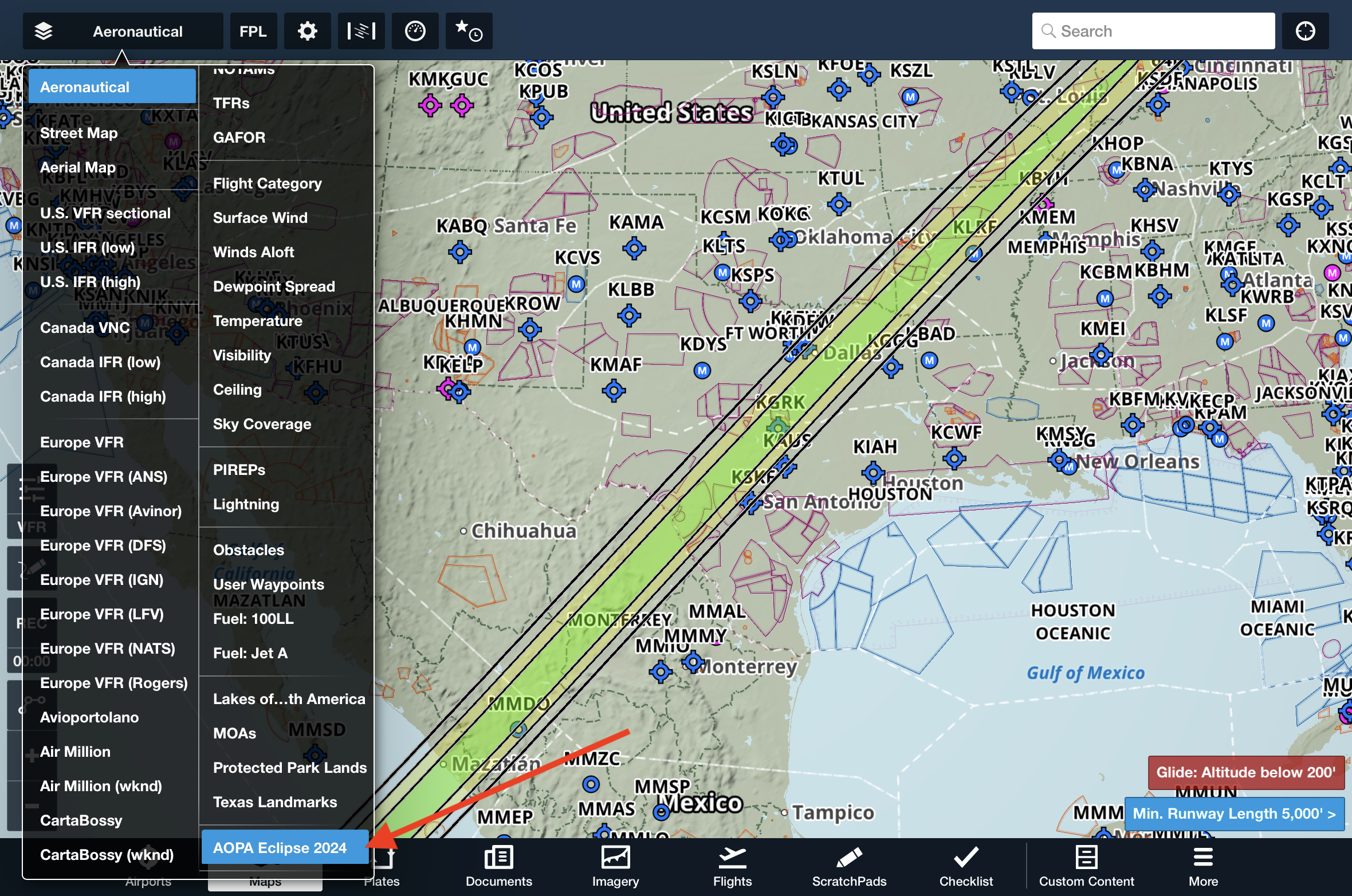
Task: Open the FPL flight plan editor
Action: 253,31
